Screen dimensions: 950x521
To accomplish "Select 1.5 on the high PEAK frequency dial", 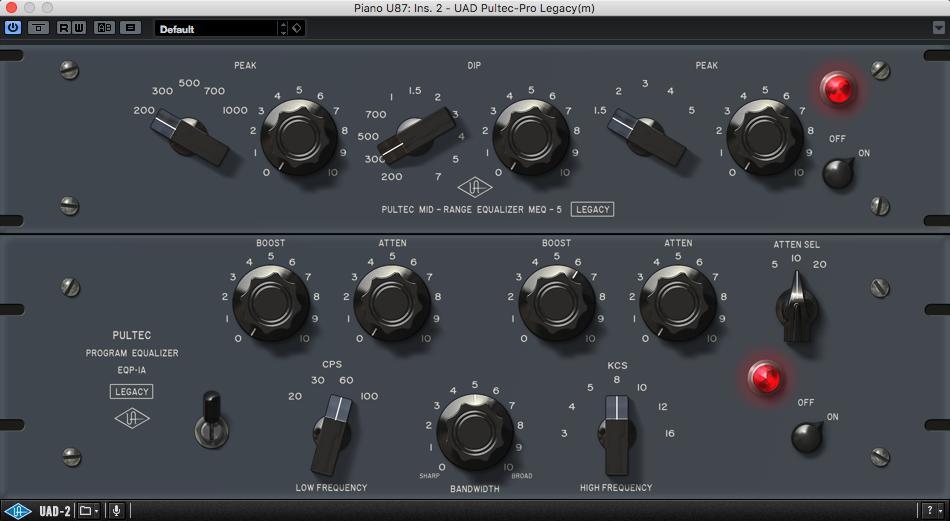I will 600,110.
